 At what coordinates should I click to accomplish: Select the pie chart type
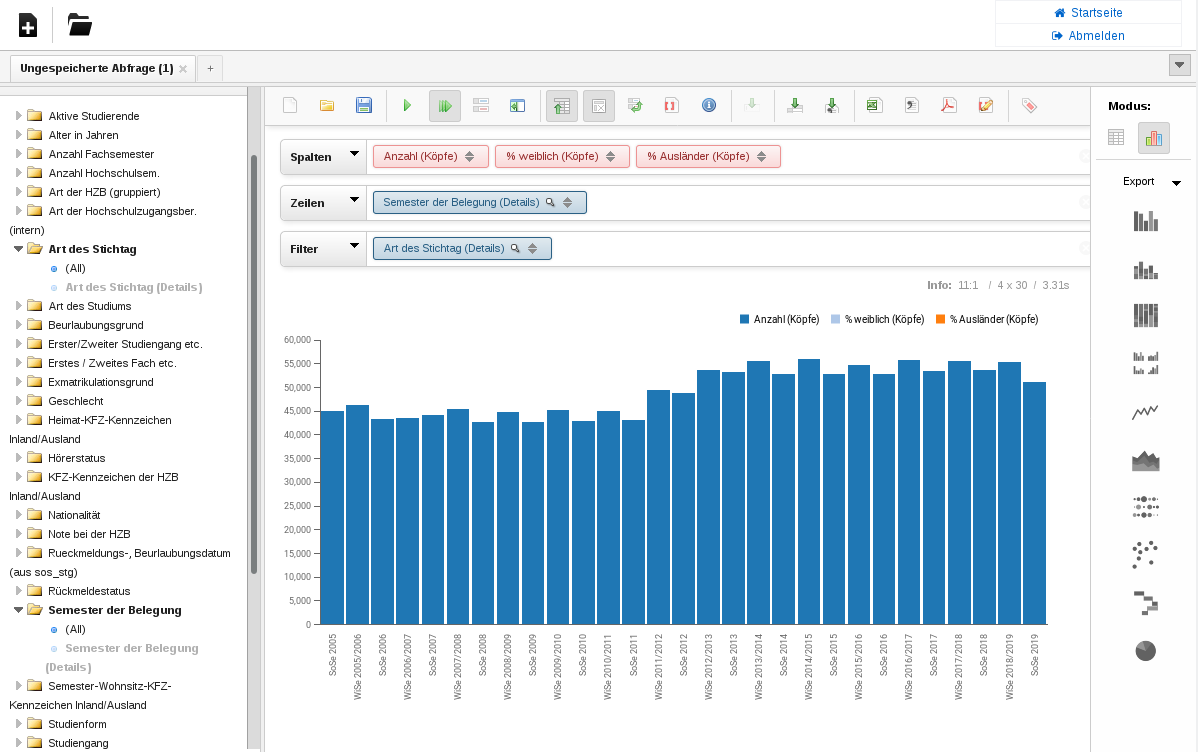point(1145,651)
